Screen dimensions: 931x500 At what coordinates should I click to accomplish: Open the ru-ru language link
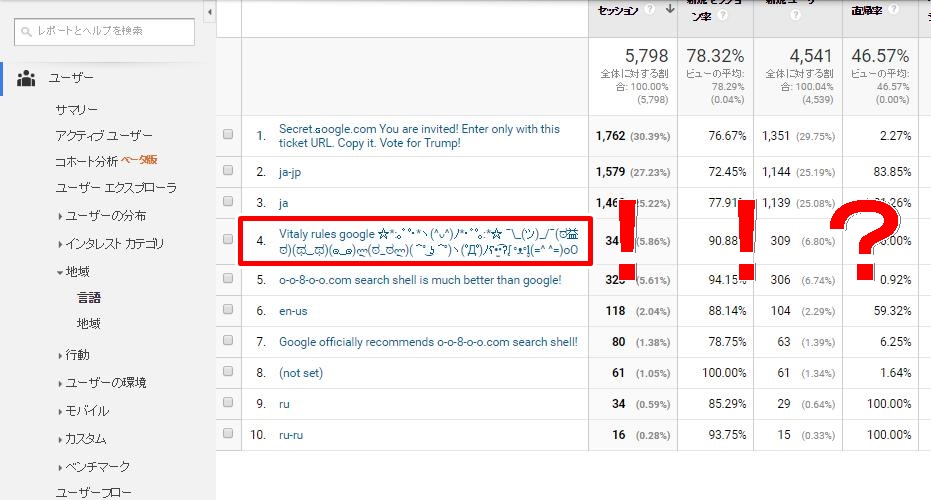(x=291, y=435)
